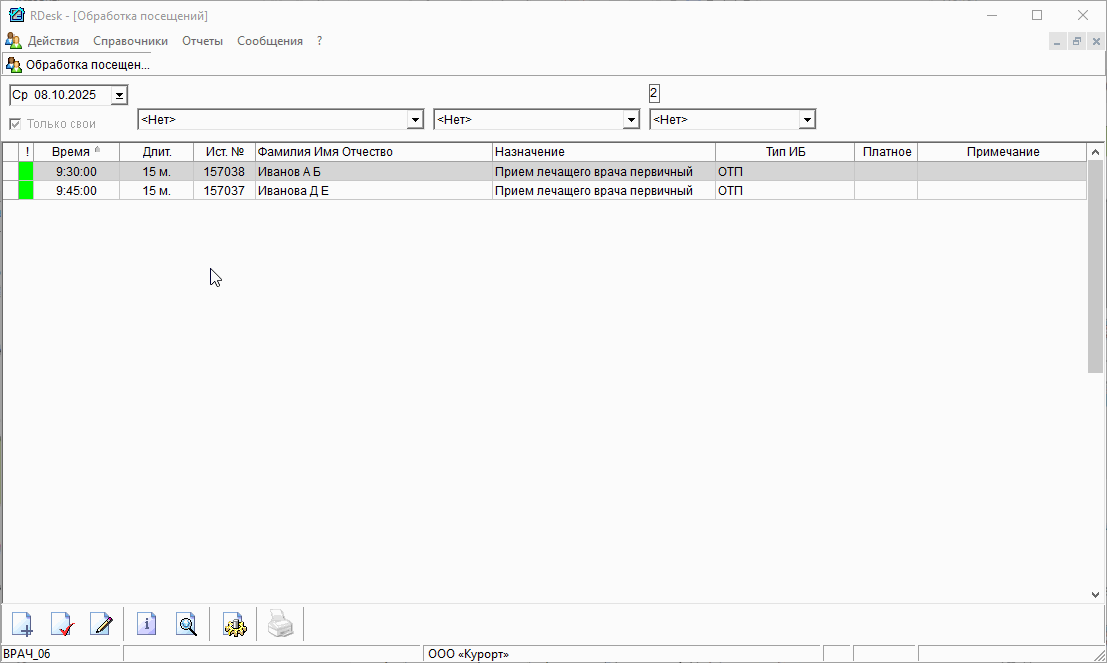Open the gear settings document icon
This screenshot has width=1107, height=663.
(234, 625)
